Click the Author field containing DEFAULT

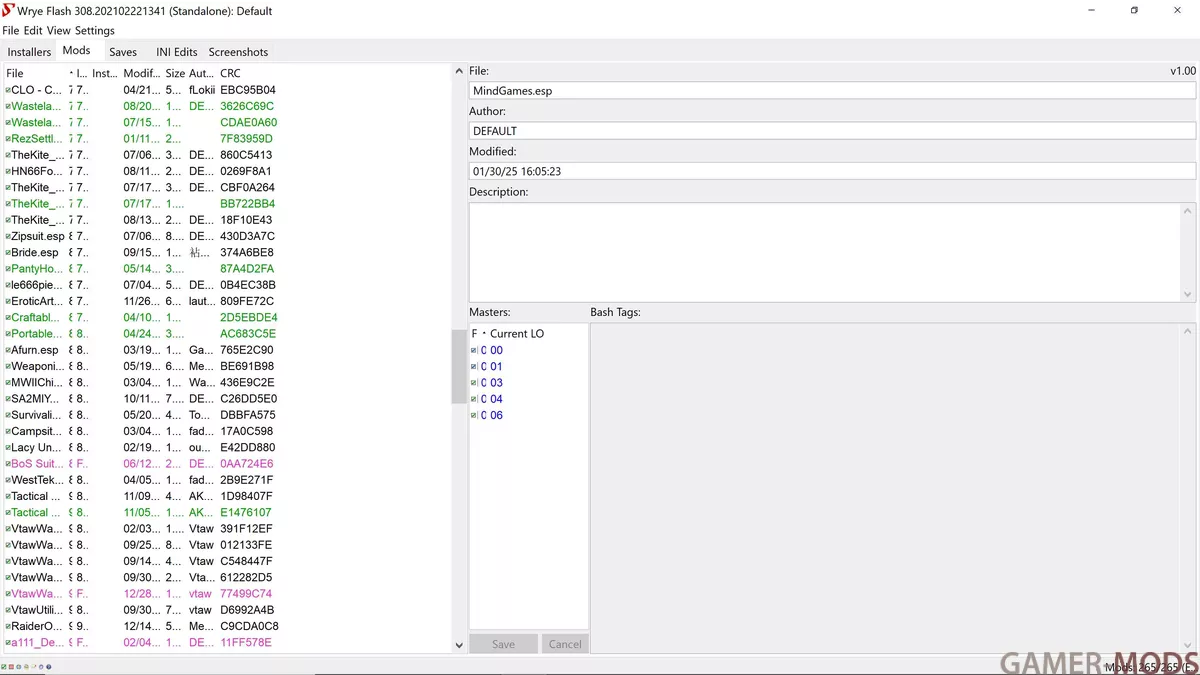pyautogui.click(x=832, y=131)
